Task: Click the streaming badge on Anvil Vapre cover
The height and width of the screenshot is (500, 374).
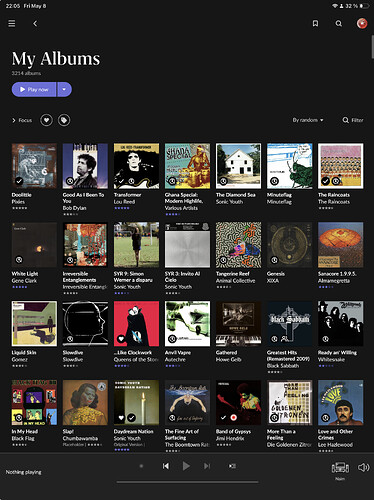Action: [x=172, y=339]
